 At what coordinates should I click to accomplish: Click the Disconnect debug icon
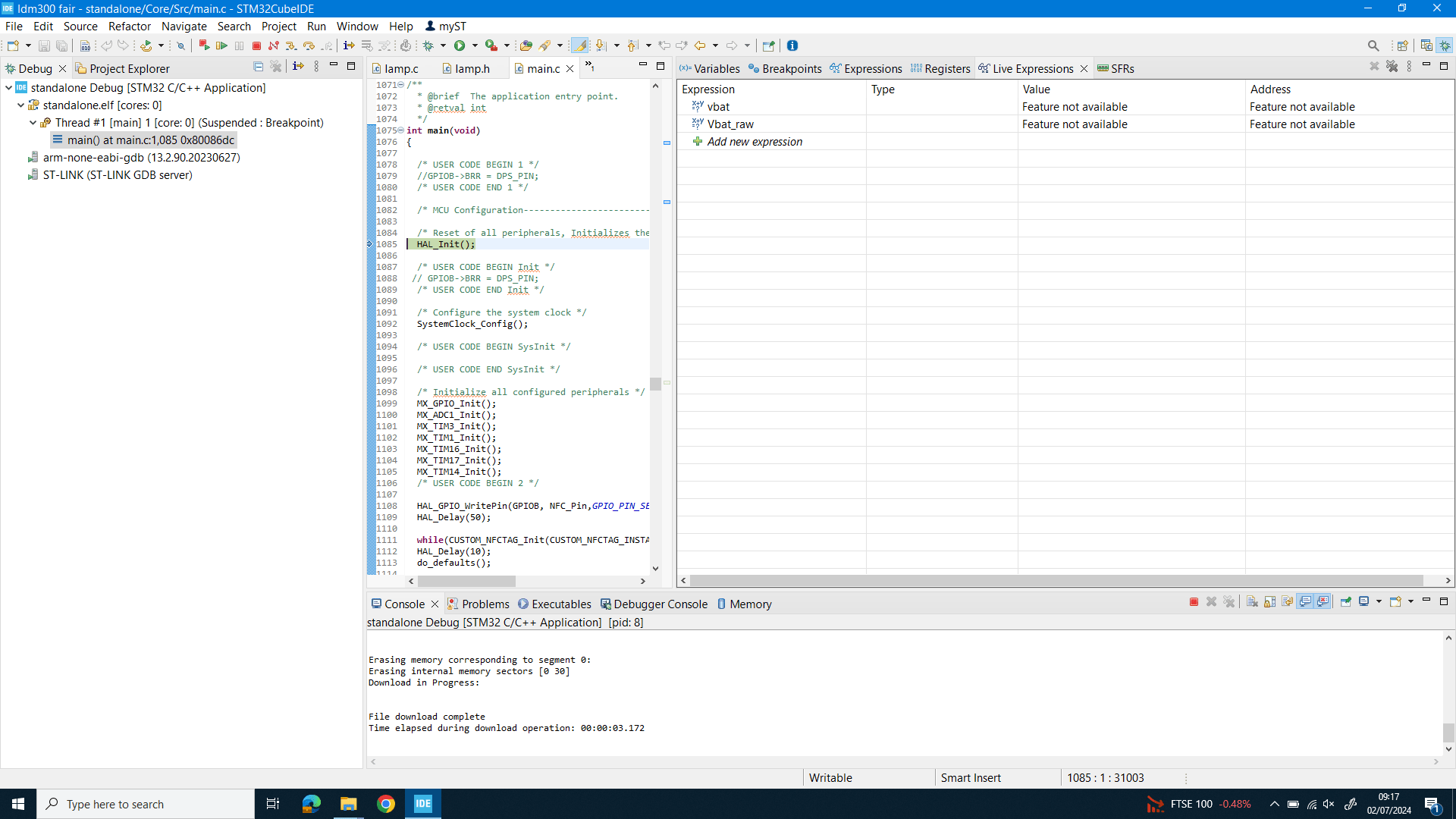[274, 46]
